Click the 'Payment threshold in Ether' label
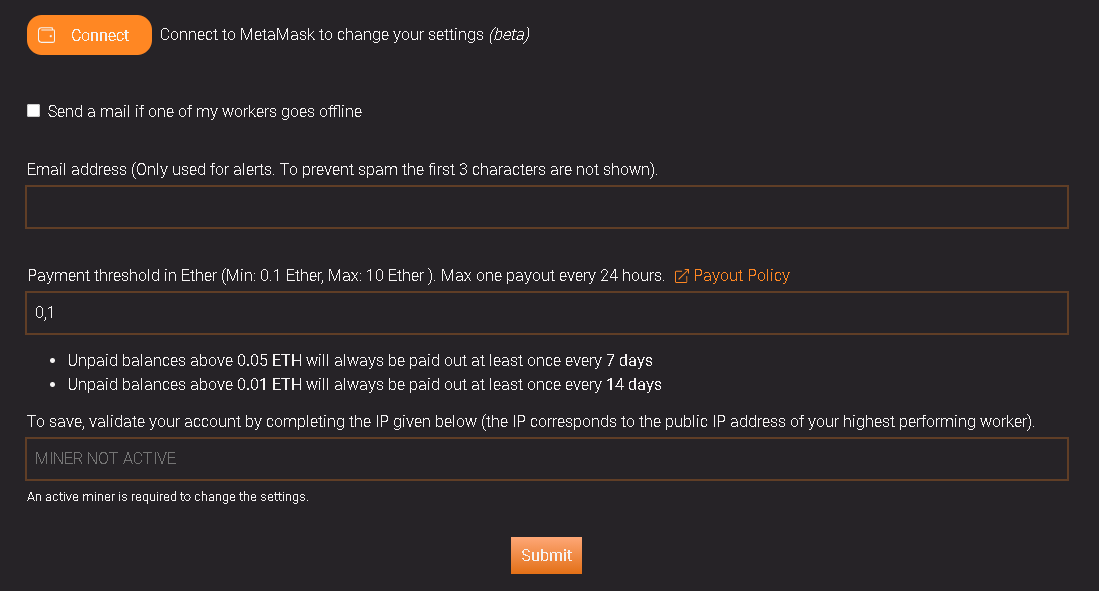 click(x=345, y=276)
